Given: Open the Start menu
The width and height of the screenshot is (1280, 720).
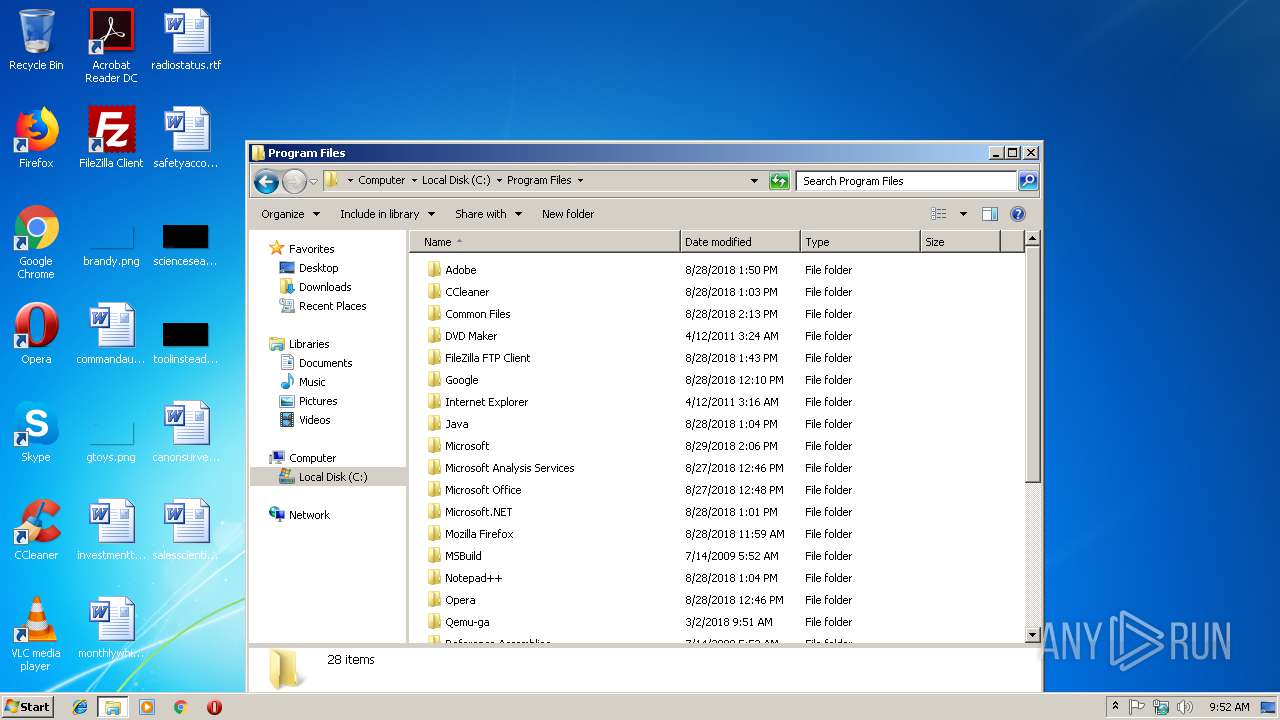Looking at the screenshot, I should [27, 707].
